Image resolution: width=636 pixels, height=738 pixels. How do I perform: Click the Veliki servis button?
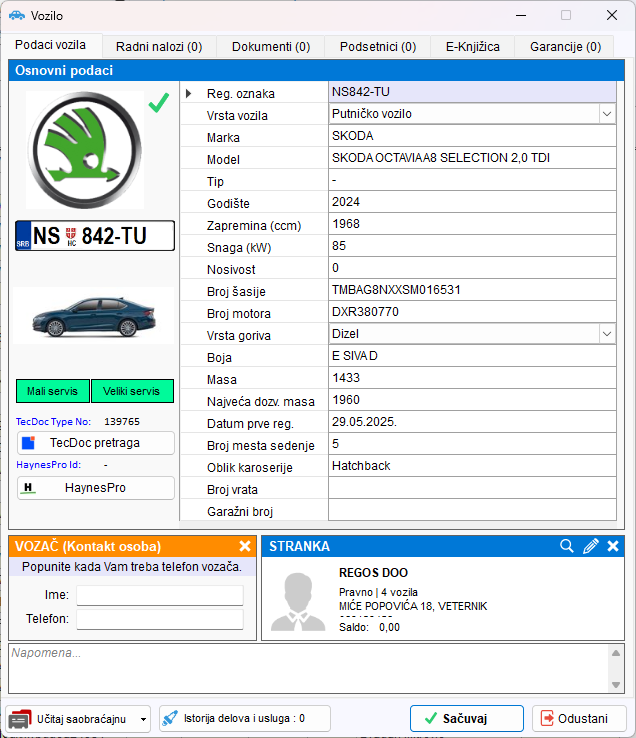coord(132,391)
